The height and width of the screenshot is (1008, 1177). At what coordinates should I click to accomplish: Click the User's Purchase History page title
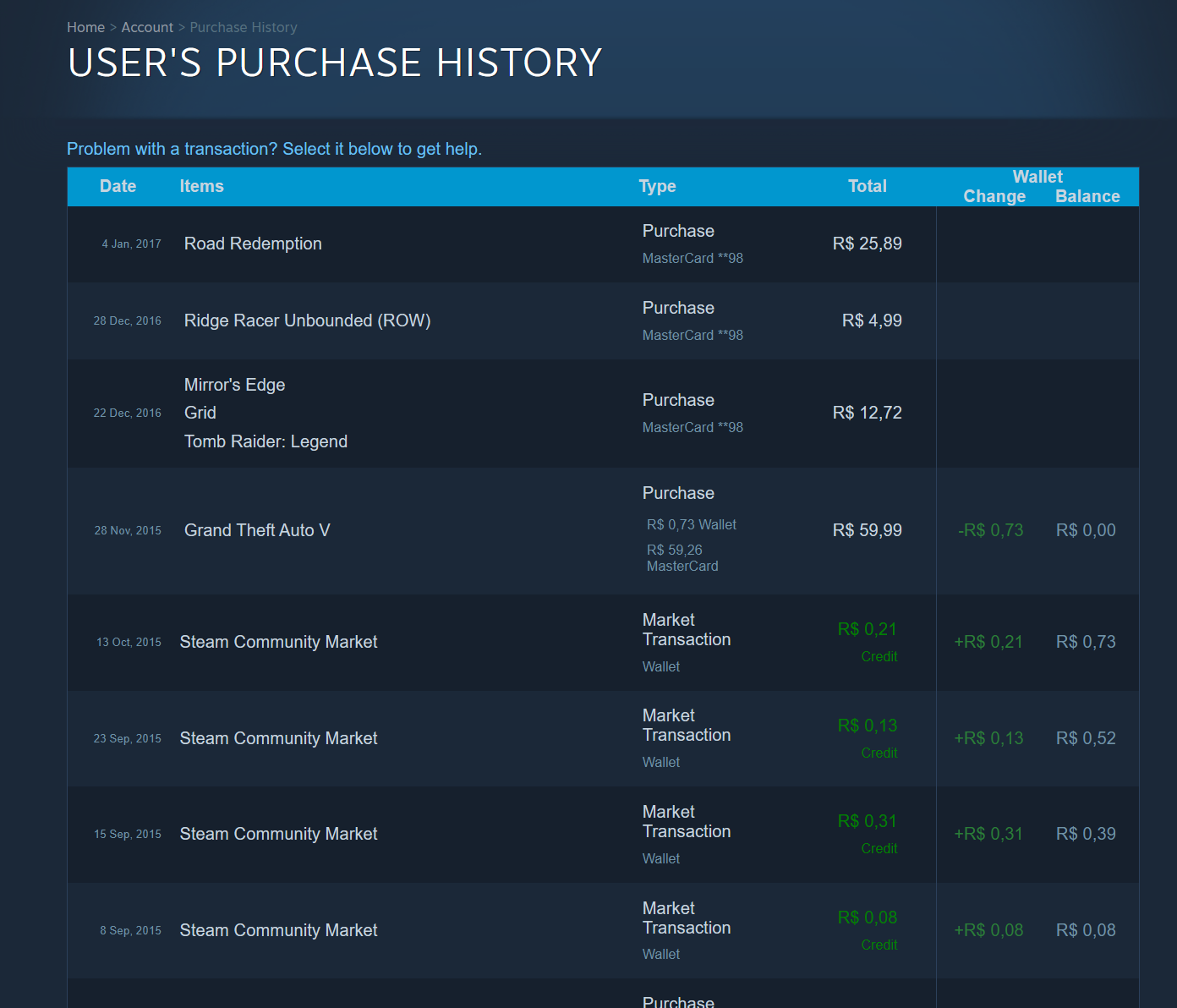pyautogui.click(x=335, y=63)
